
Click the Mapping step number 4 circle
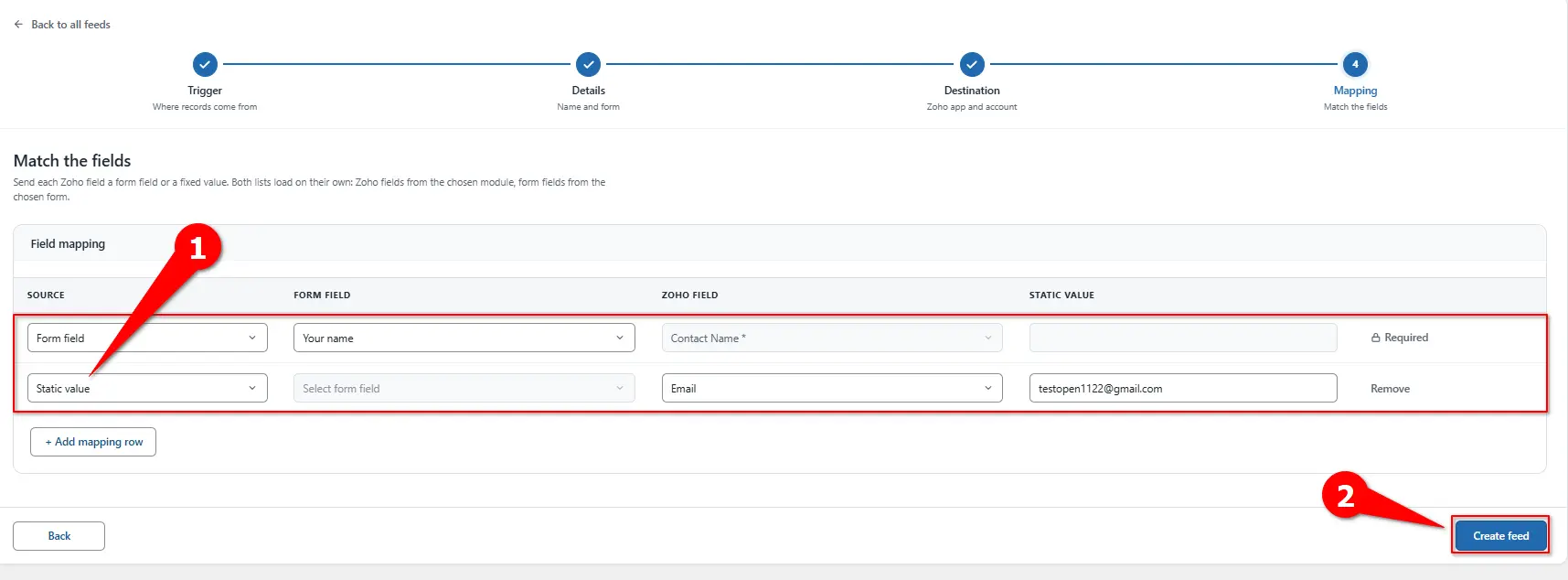1355,65
